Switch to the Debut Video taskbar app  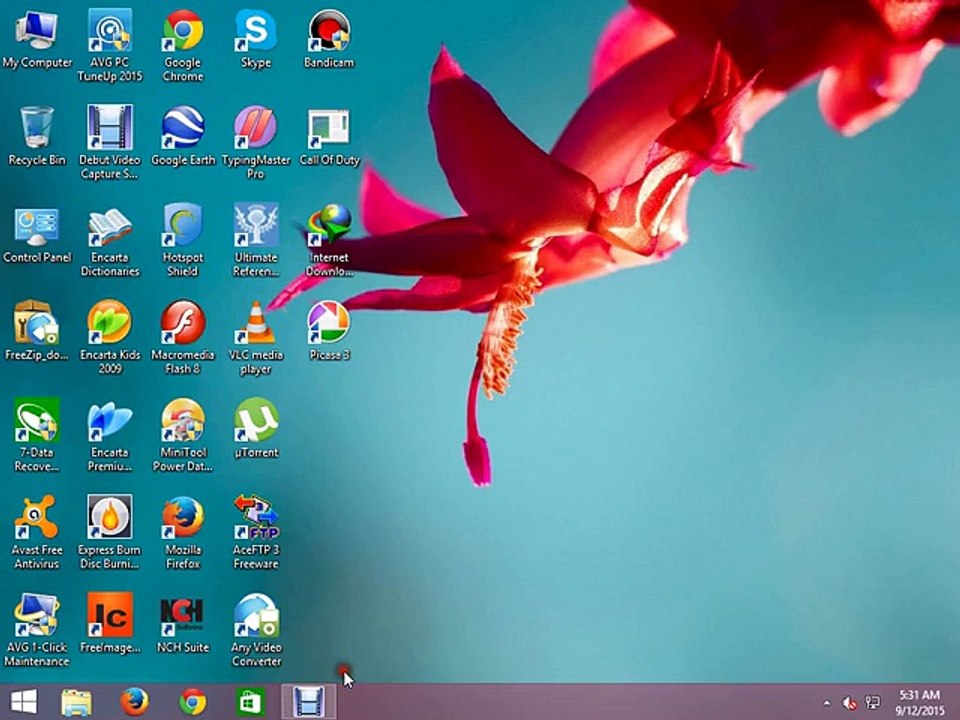pyautogui.click(x=309, y=702)
